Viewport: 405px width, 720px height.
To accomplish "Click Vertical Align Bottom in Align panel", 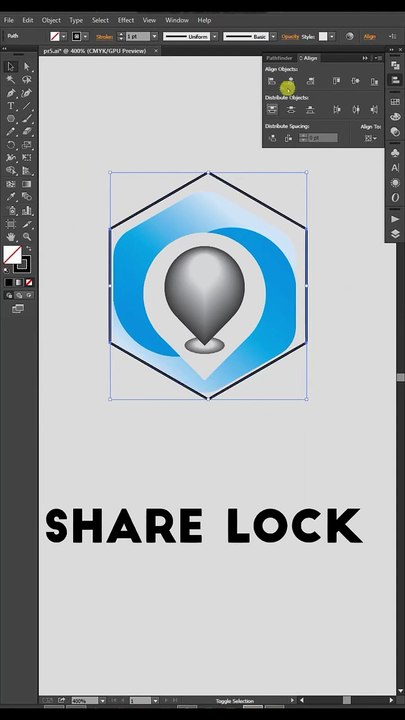I will (375, 81).
